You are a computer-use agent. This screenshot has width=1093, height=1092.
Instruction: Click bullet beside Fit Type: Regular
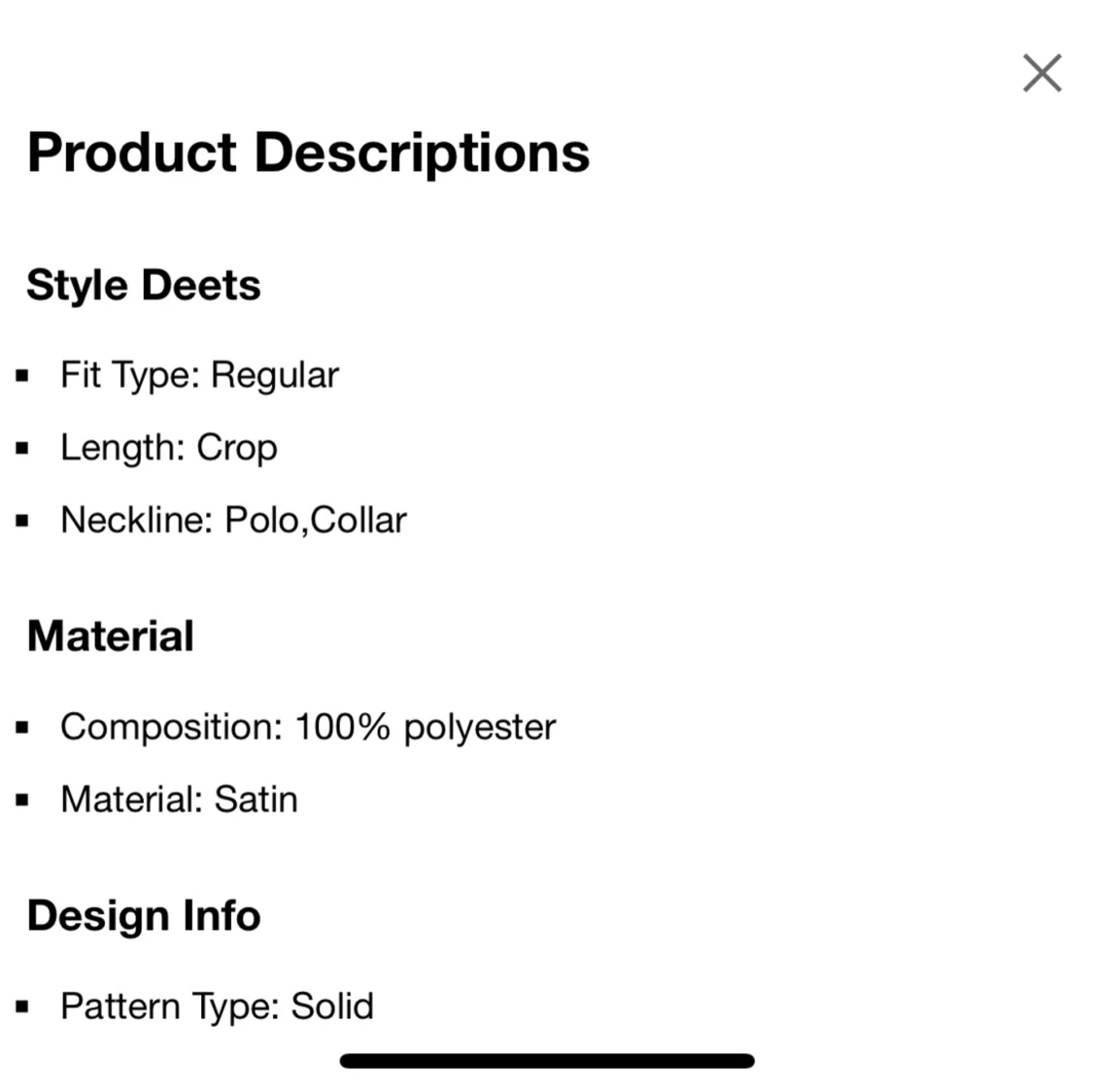(22, 376)
